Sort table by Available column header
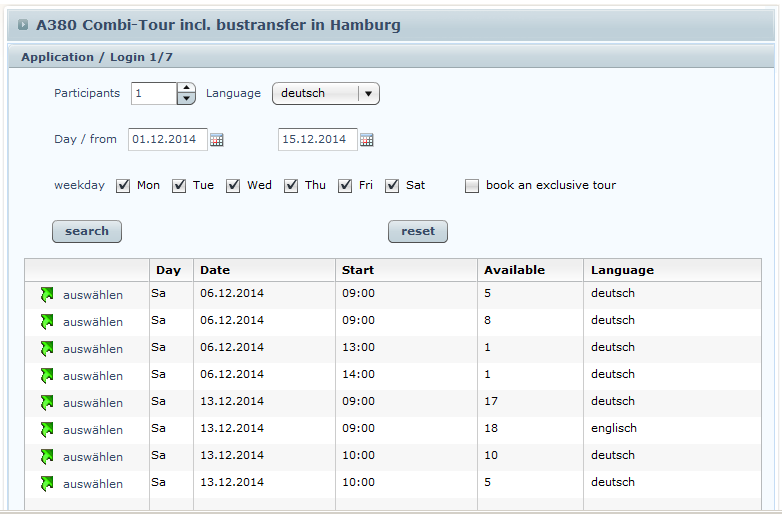 tap(514, 270)
